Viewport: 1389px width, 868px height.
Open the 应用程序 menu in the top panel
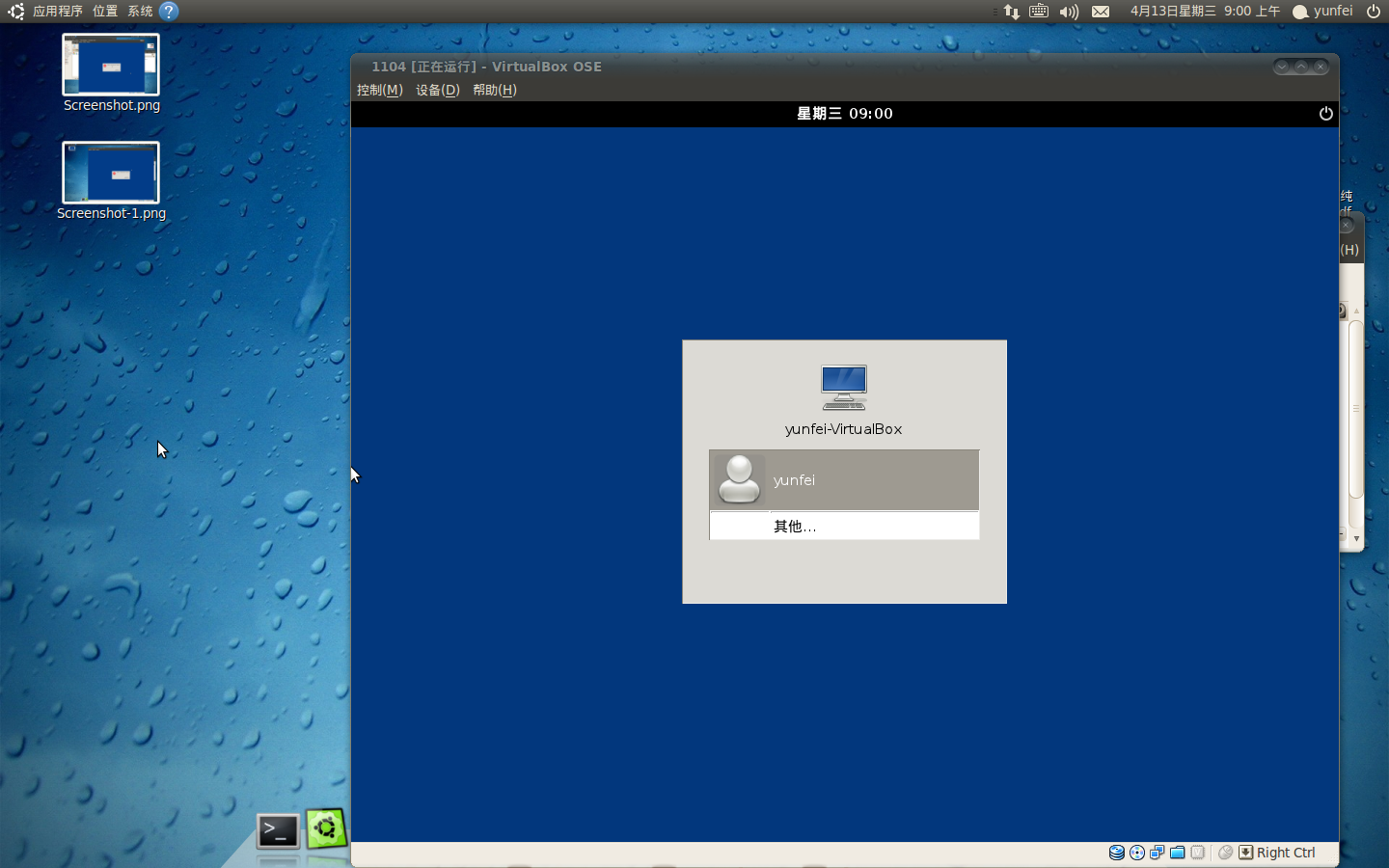pyautogui.click(x=58, y=12)
